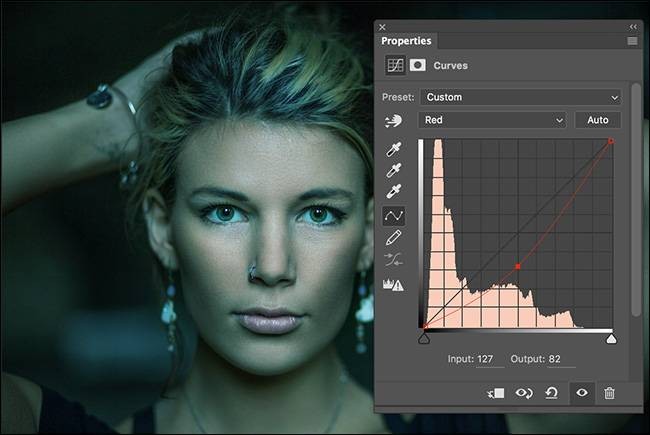The height and width of the screenshot is (435, 650).
Task: Click the 'Curves' label text
Action: 451,66
